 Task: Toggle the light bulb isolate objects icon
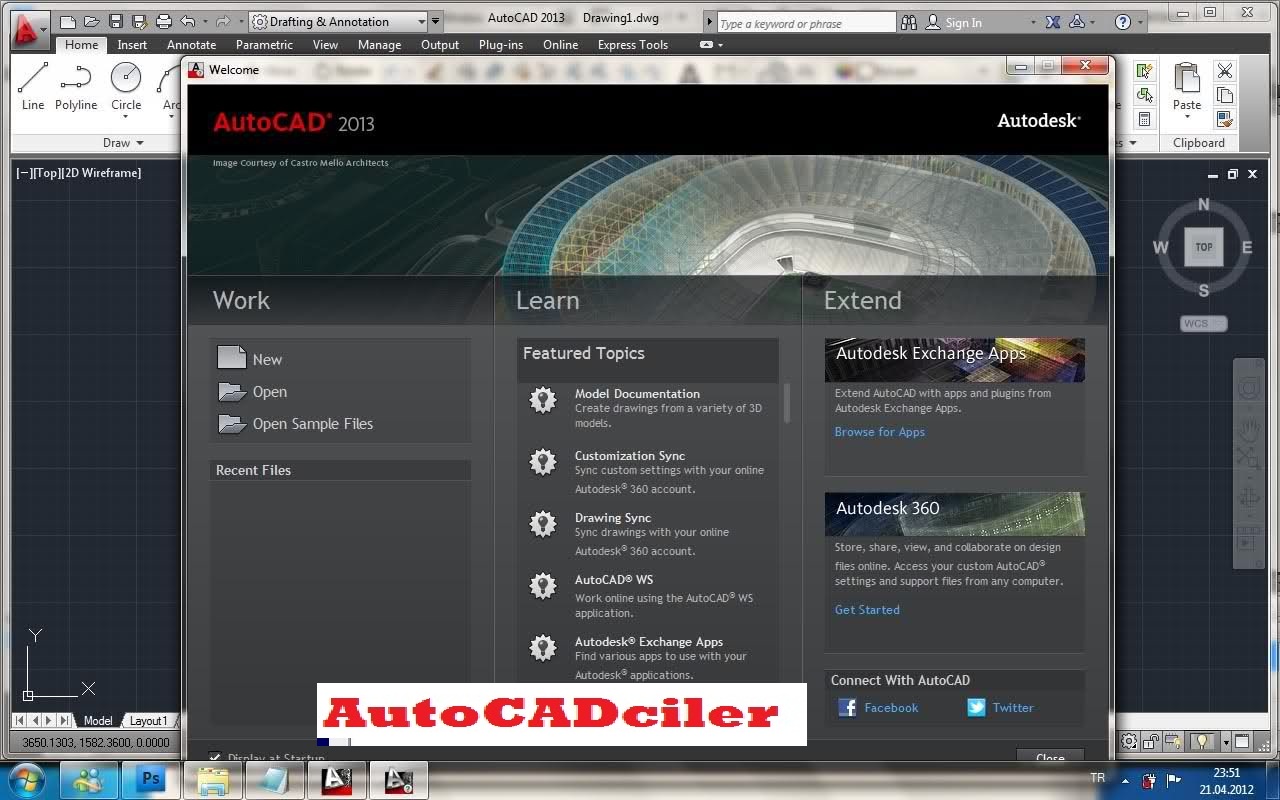[x=1203, y=741]
